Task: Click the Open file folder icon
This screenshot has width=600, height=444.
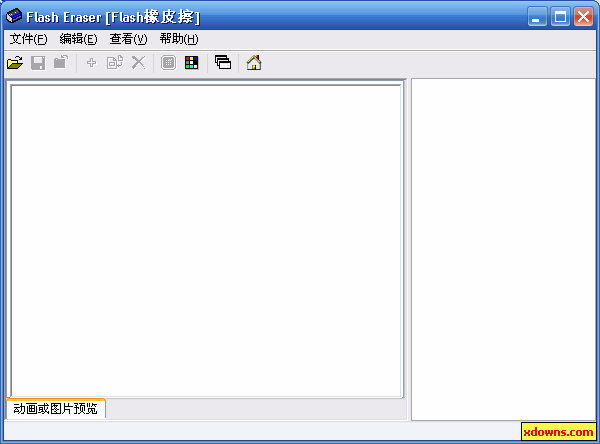Action: click(x=15, y=63)
